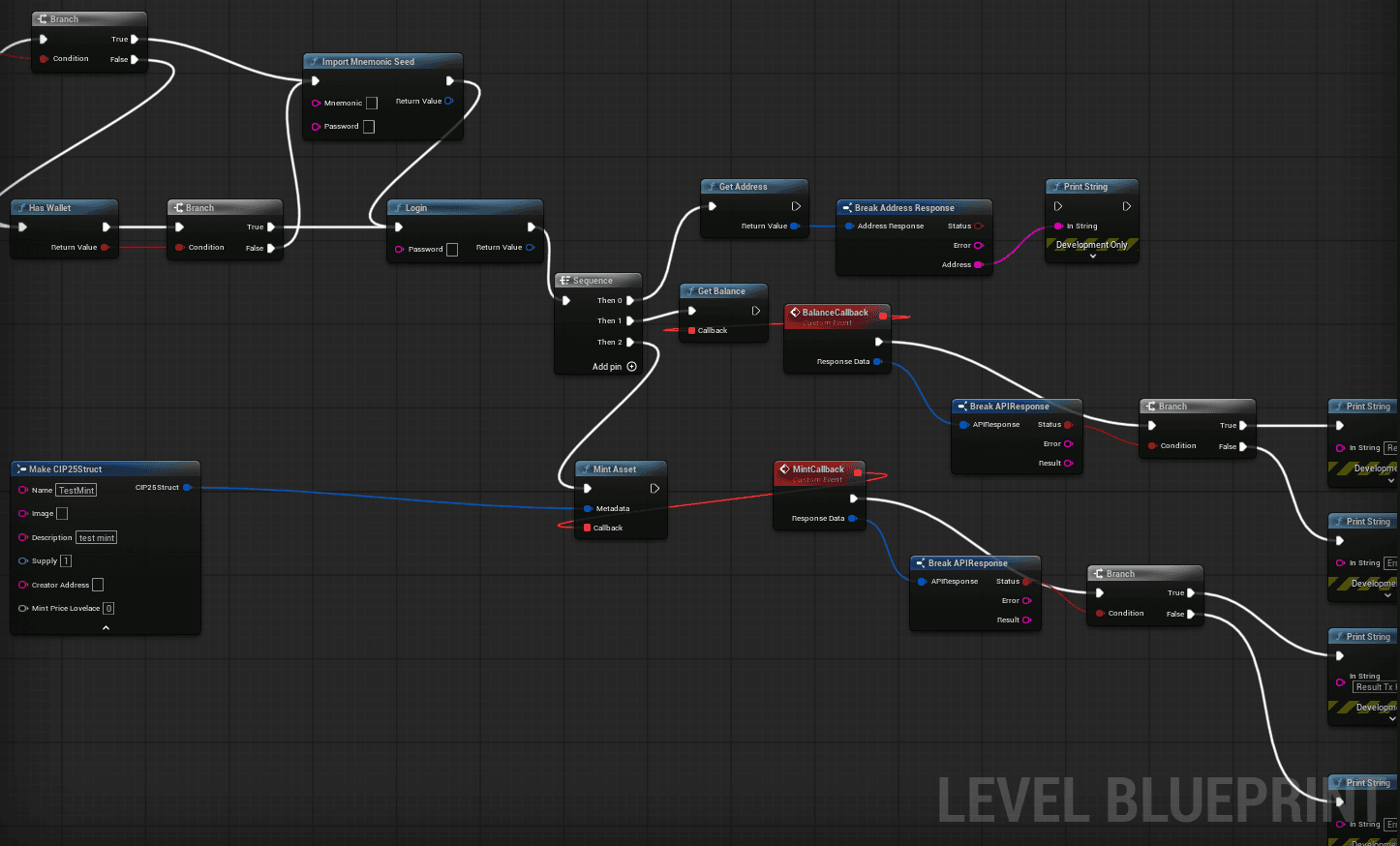Click the BalanceCallback red delegate output pin

pyautogui.click(x=882, y=316)
